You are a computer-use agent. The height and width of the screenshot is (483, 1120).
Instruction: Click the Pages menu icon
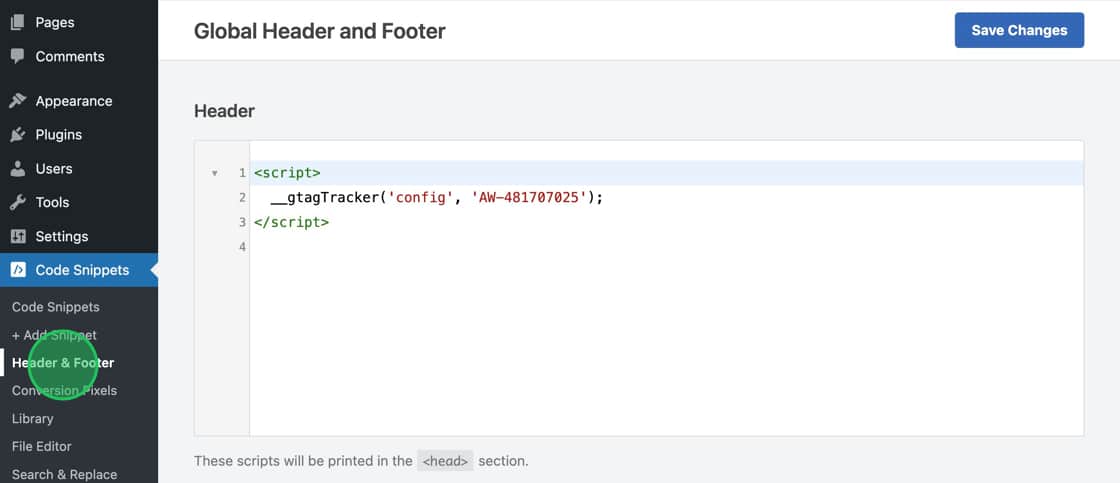point(18,22)
